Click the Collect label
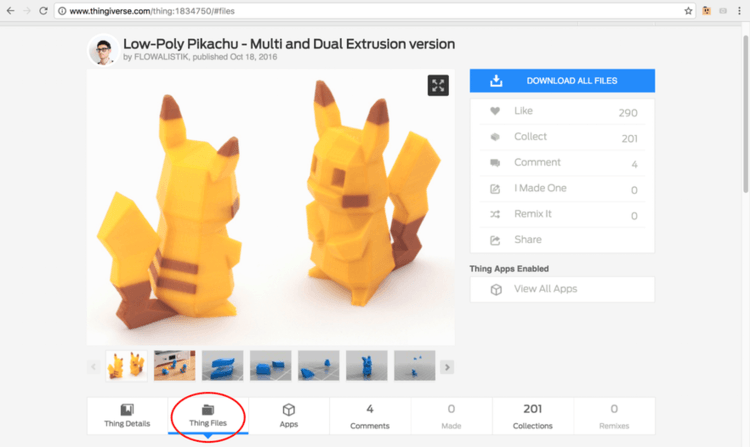 pyautogui.click(x=530, y=137)
